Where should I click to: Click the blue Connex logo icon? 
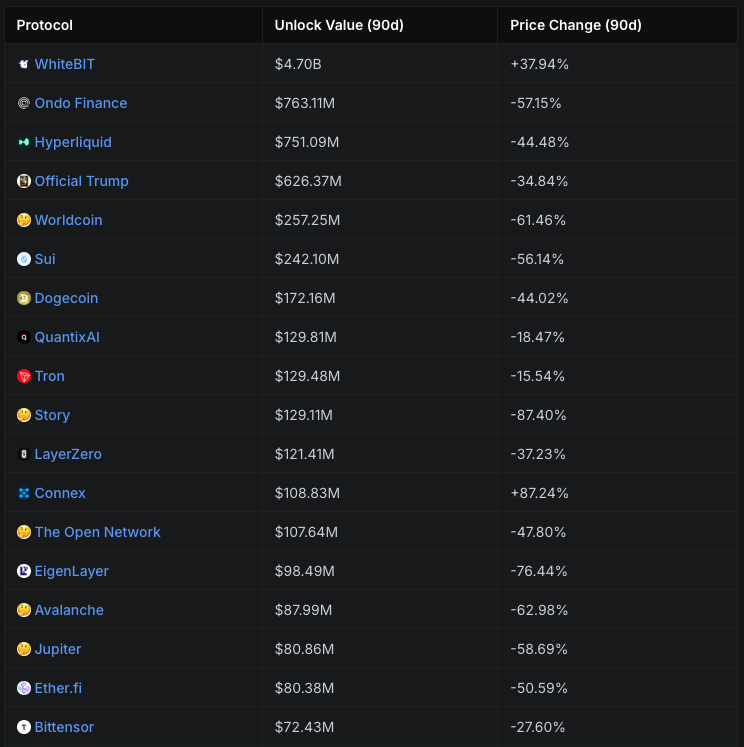(x=24, y=493)
